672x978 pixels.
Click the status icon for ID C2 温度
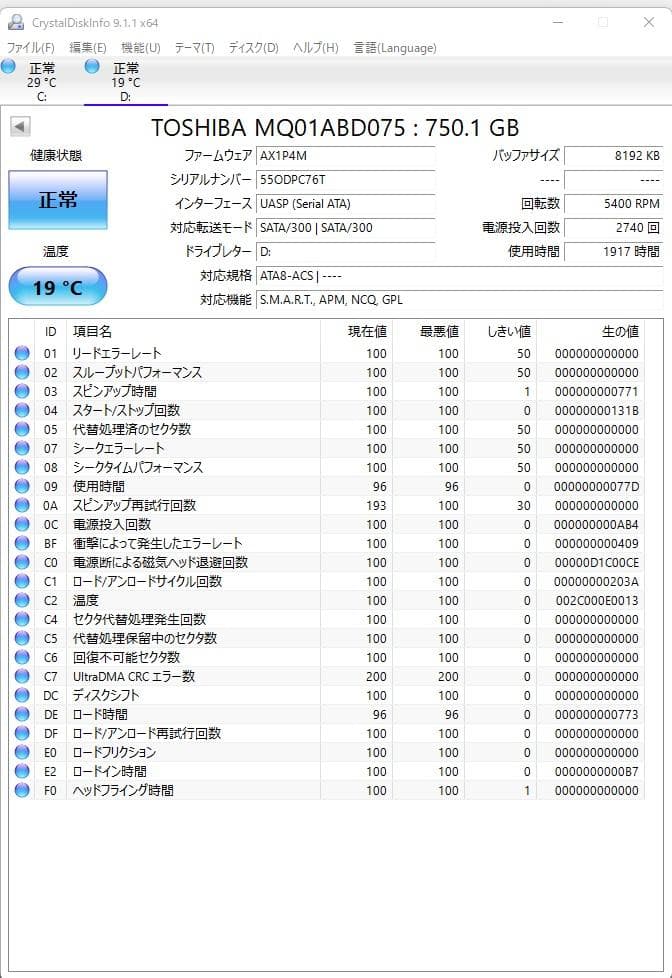22,600
